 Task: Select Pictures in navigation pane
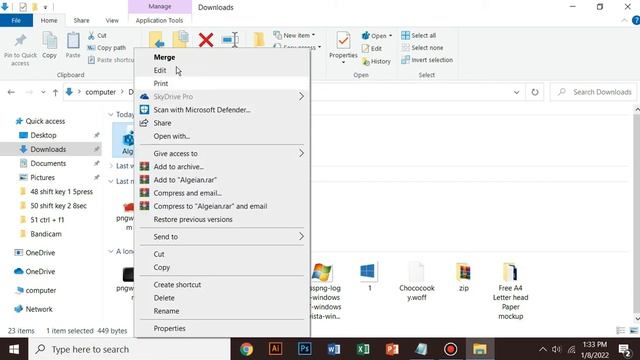coord(42,178)
